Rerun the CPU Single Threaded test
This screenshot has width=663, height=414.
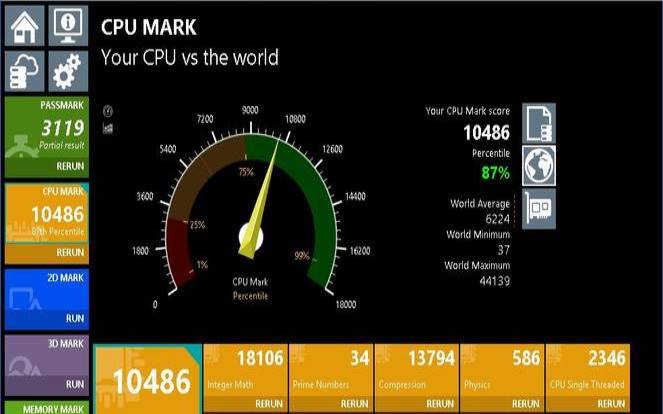pyautogui.click(x=611, y=404)
